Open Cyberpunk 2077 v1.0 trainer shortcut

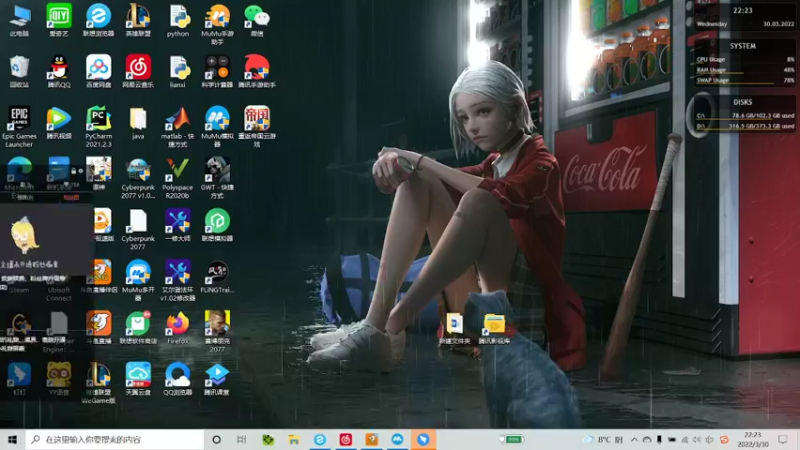(x=138, y=178)
